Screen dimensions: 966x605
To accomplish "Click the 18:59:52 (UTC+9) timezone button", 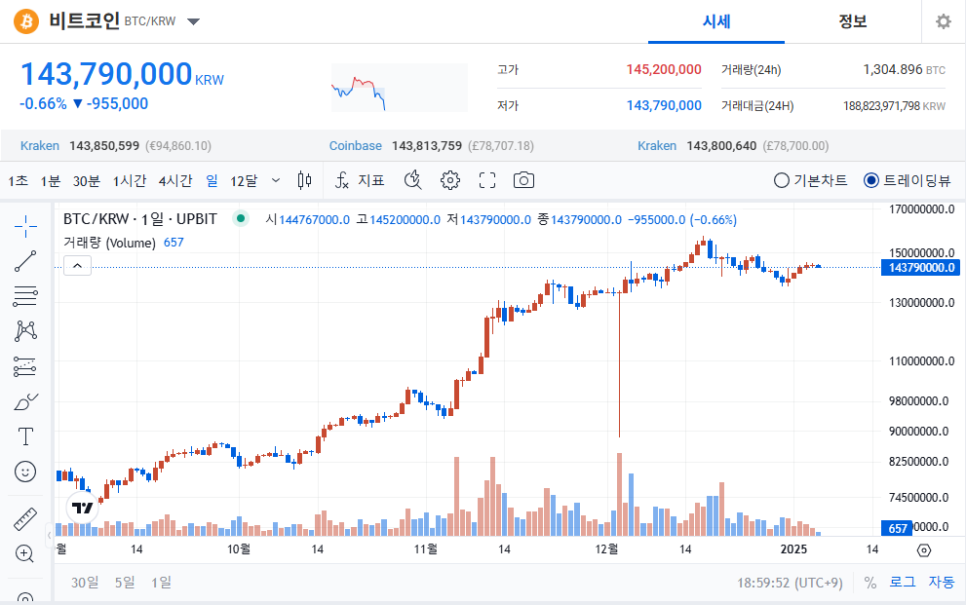I will (790, 583).
